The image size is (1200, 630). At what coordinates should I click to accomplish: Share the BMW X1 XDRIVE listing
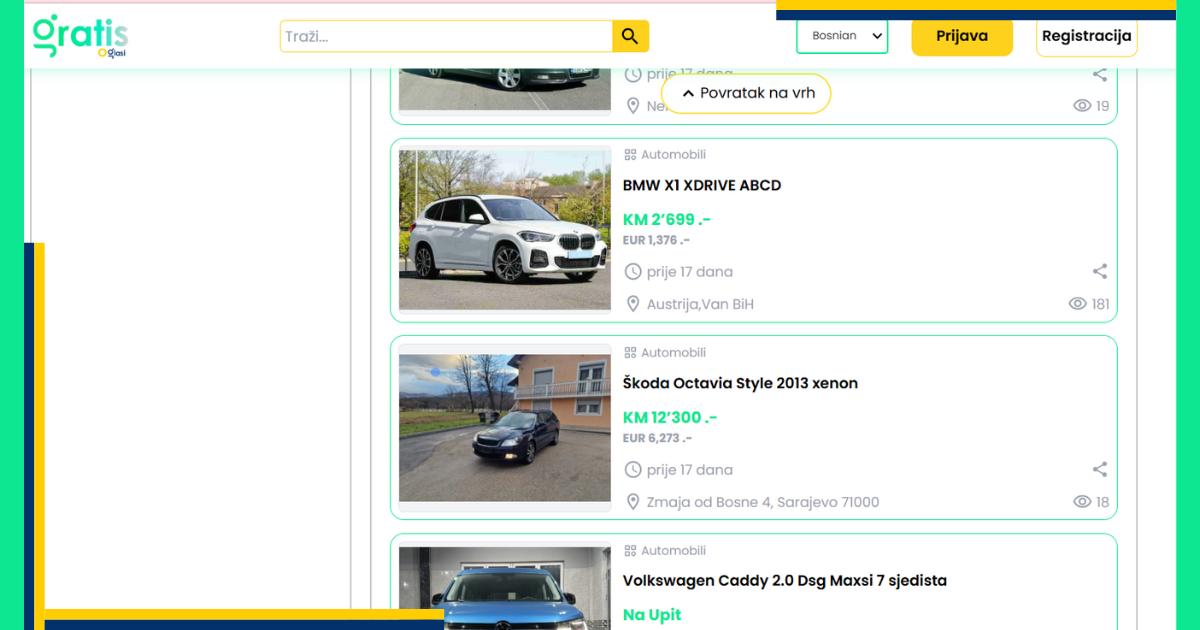click(1100, 271)
